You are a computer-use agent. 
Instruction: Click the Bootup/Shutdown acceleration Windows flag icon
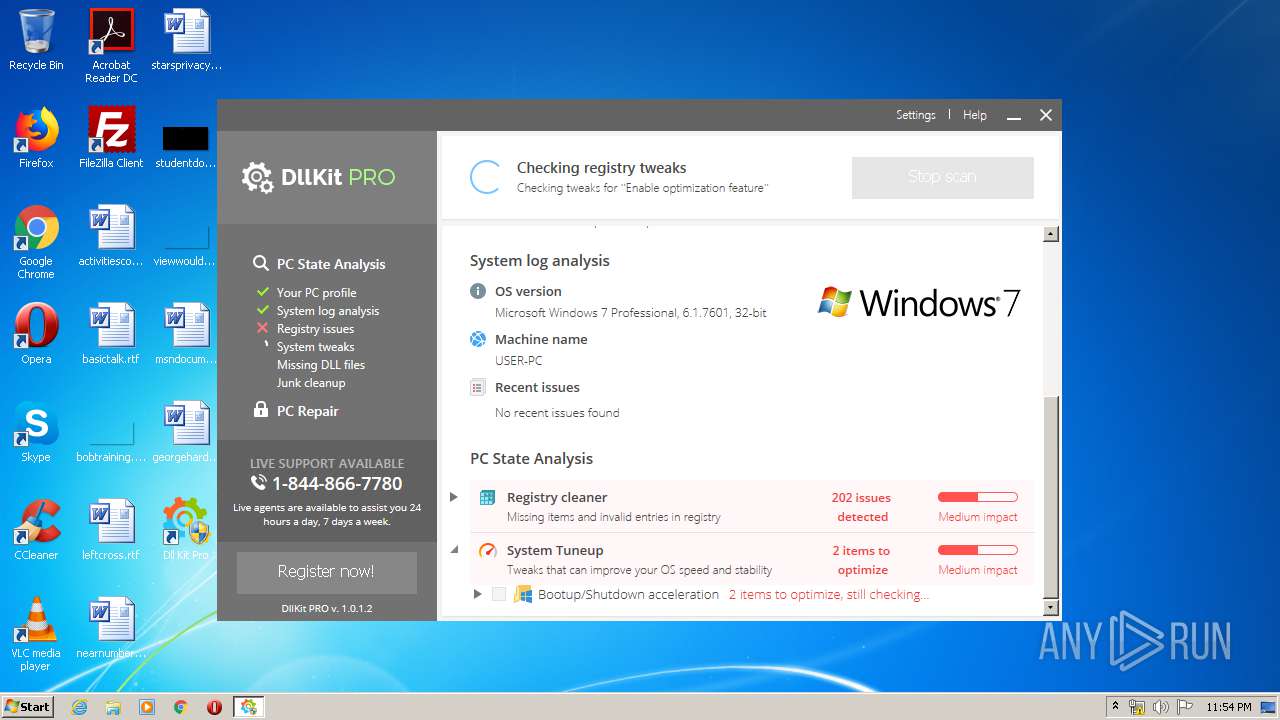click(x=523, y=594)
